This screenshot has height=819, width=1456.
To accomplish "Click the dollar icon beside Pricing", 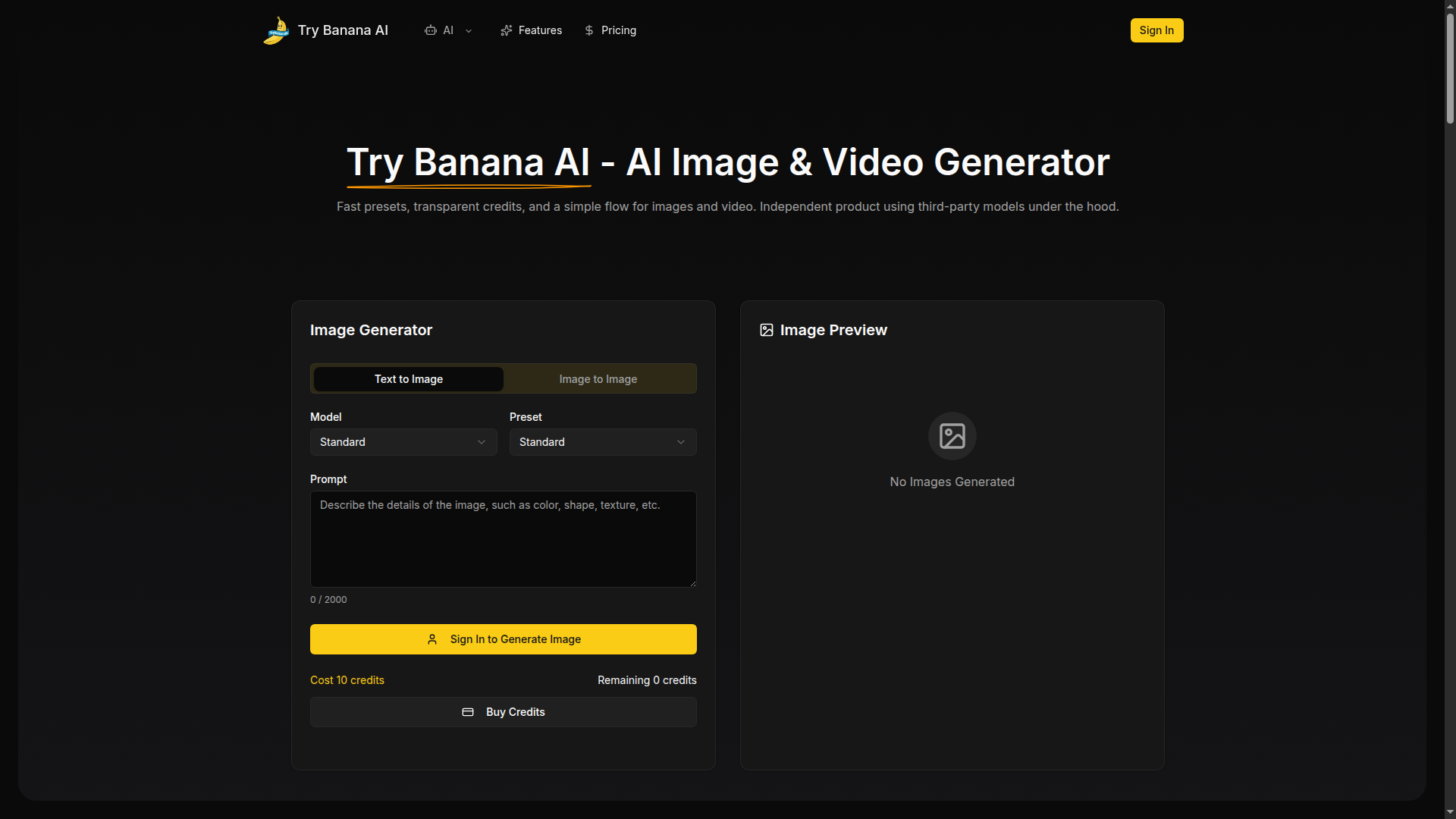I will coord(589,30).
